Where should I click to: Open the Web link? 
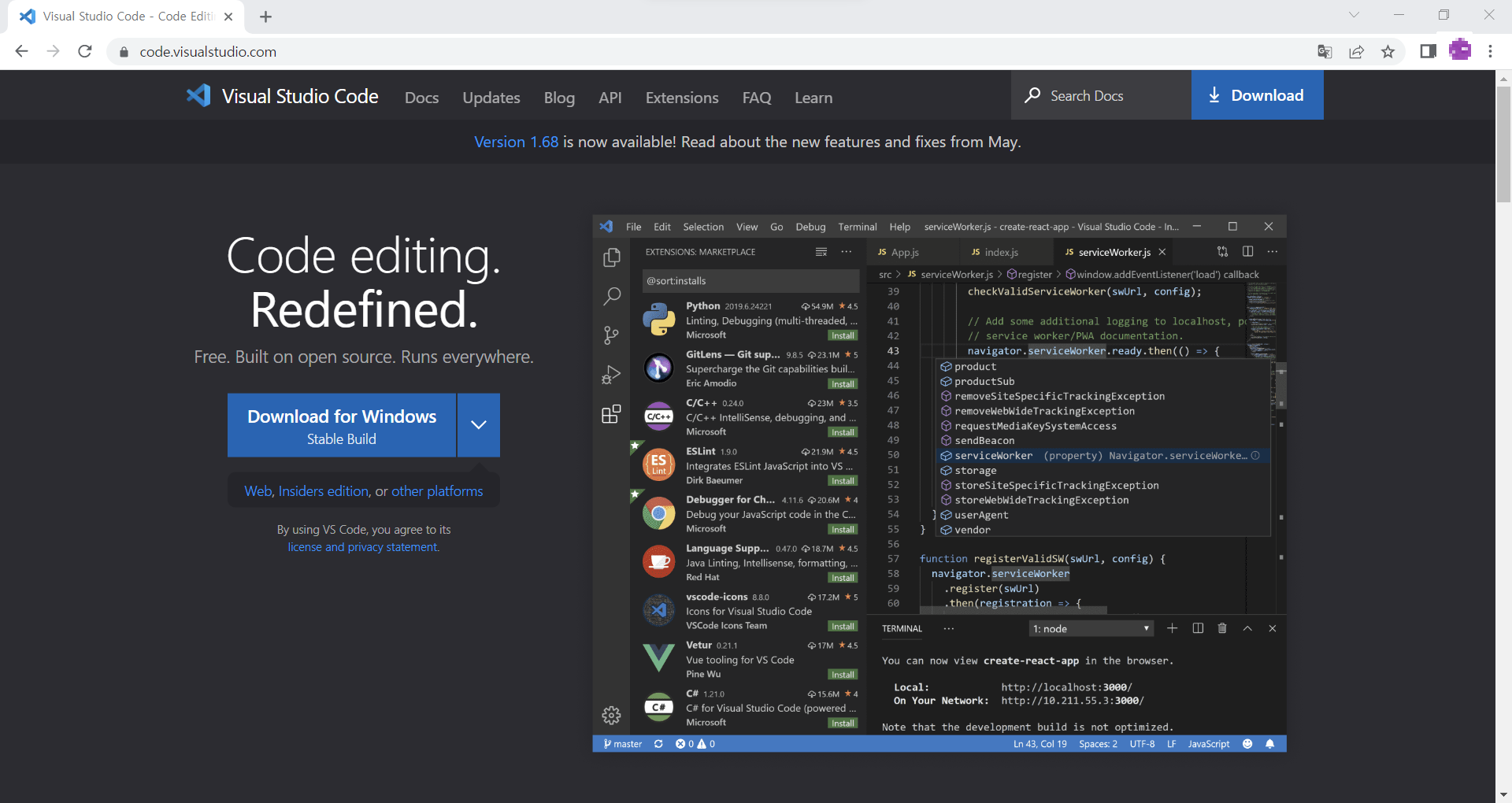[258, 491]
